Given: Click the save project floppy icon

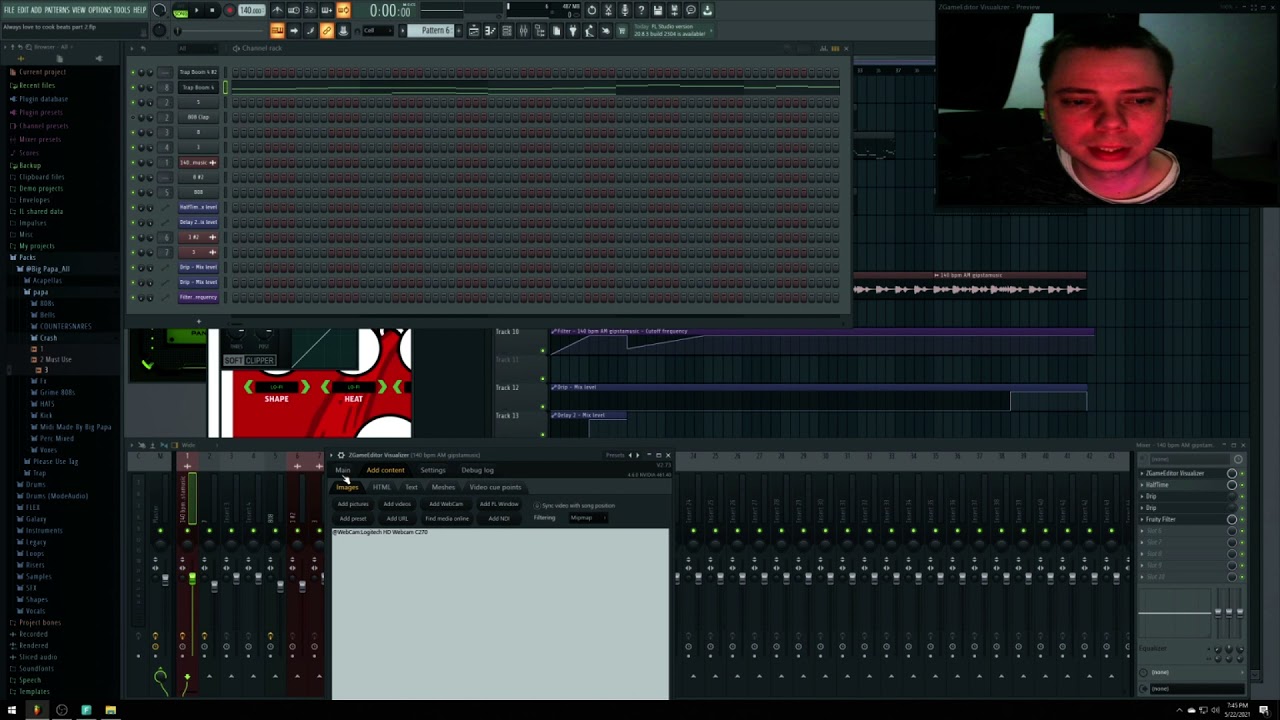Looking at the screenshot, I should click(x=657, y=10).
